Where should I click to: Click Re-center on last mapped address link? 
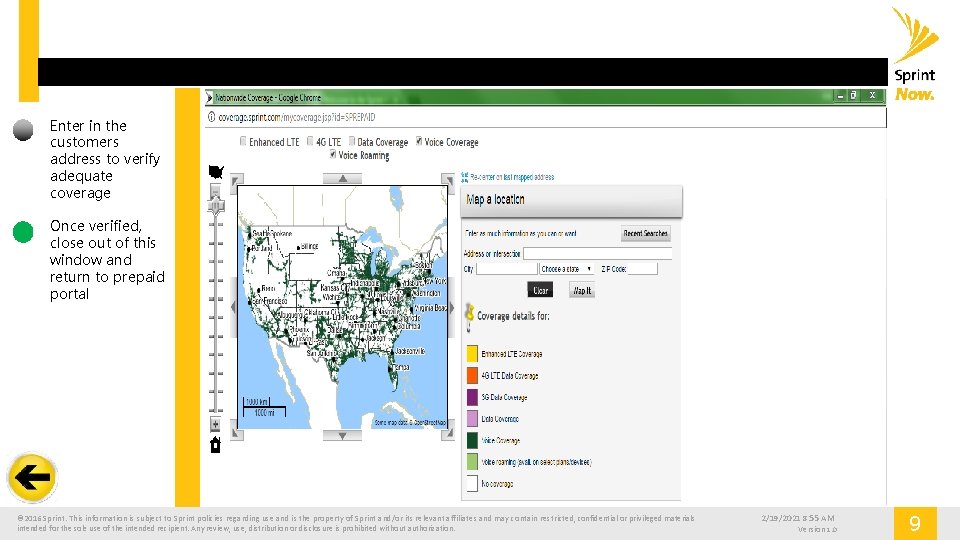(512, 177)
